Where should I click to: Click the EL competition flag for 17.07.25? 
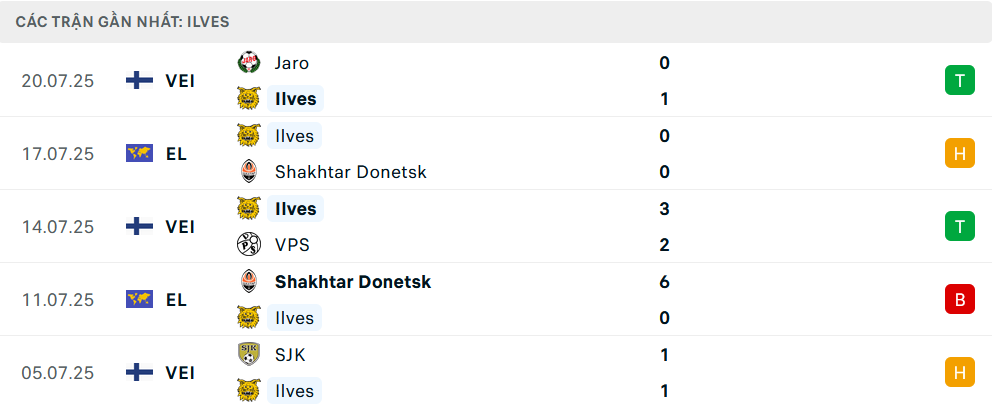[139, 154]
